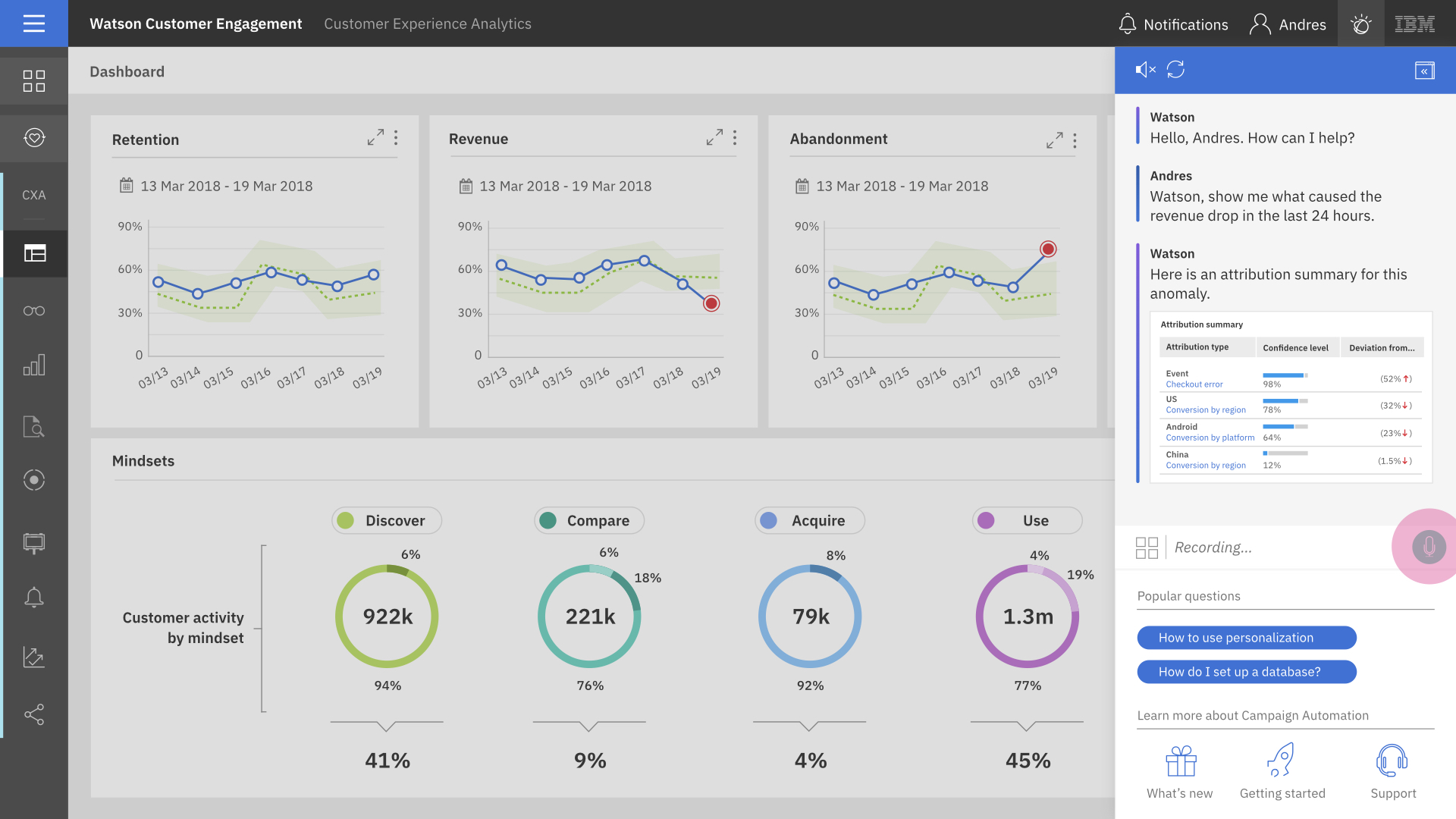Open the glasses icon in sidebar

[x=34, y=311]
